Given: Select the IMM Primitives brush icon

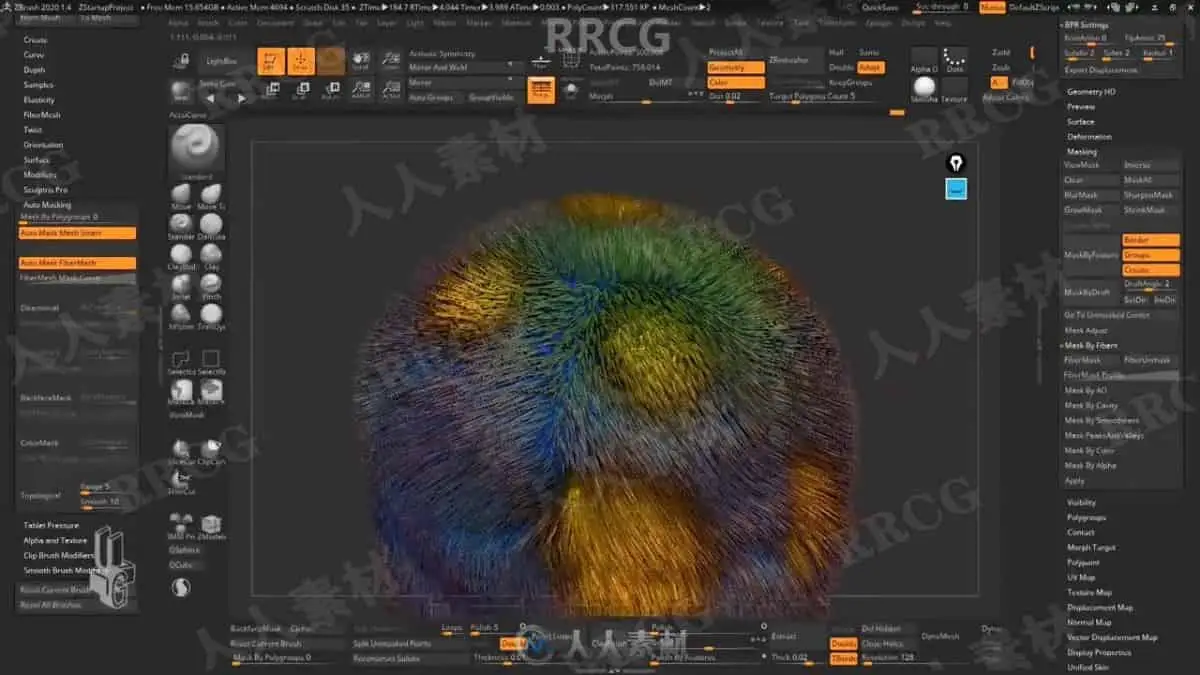Looking at the screenshot, I should pos(181,525).
